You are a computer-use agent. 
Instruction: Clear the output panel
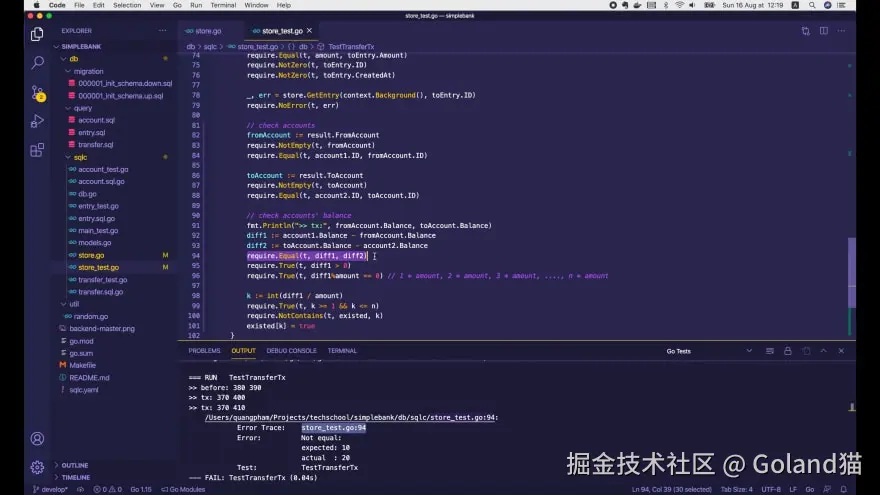click(x=769, y=351)
